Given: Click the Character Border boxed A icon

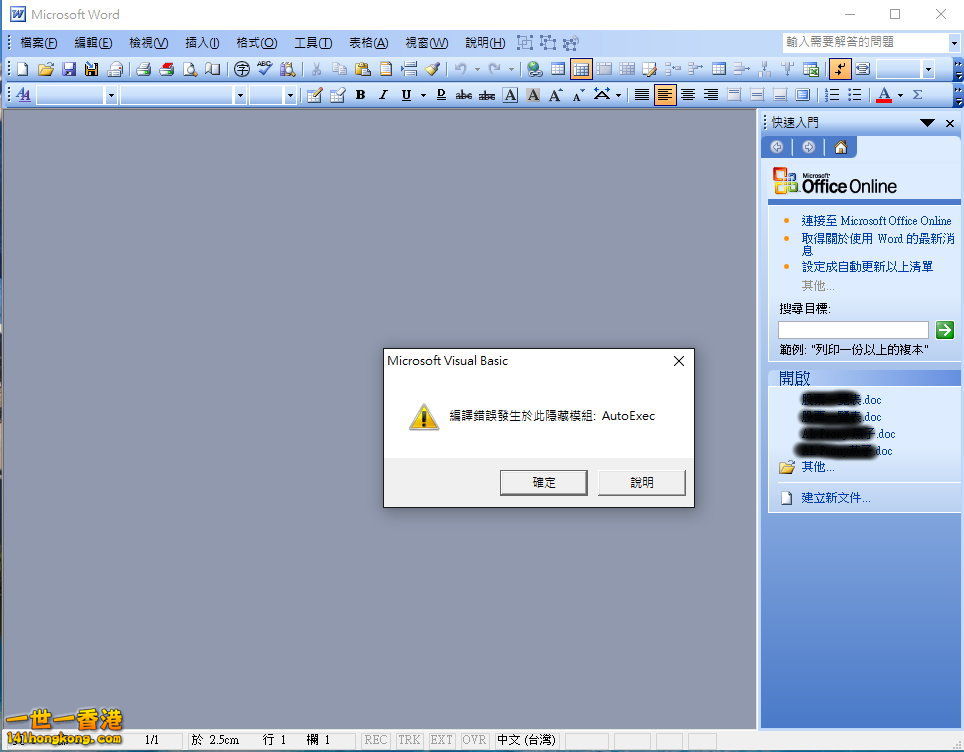Looking at the screenshot, I should pos(510,95).
